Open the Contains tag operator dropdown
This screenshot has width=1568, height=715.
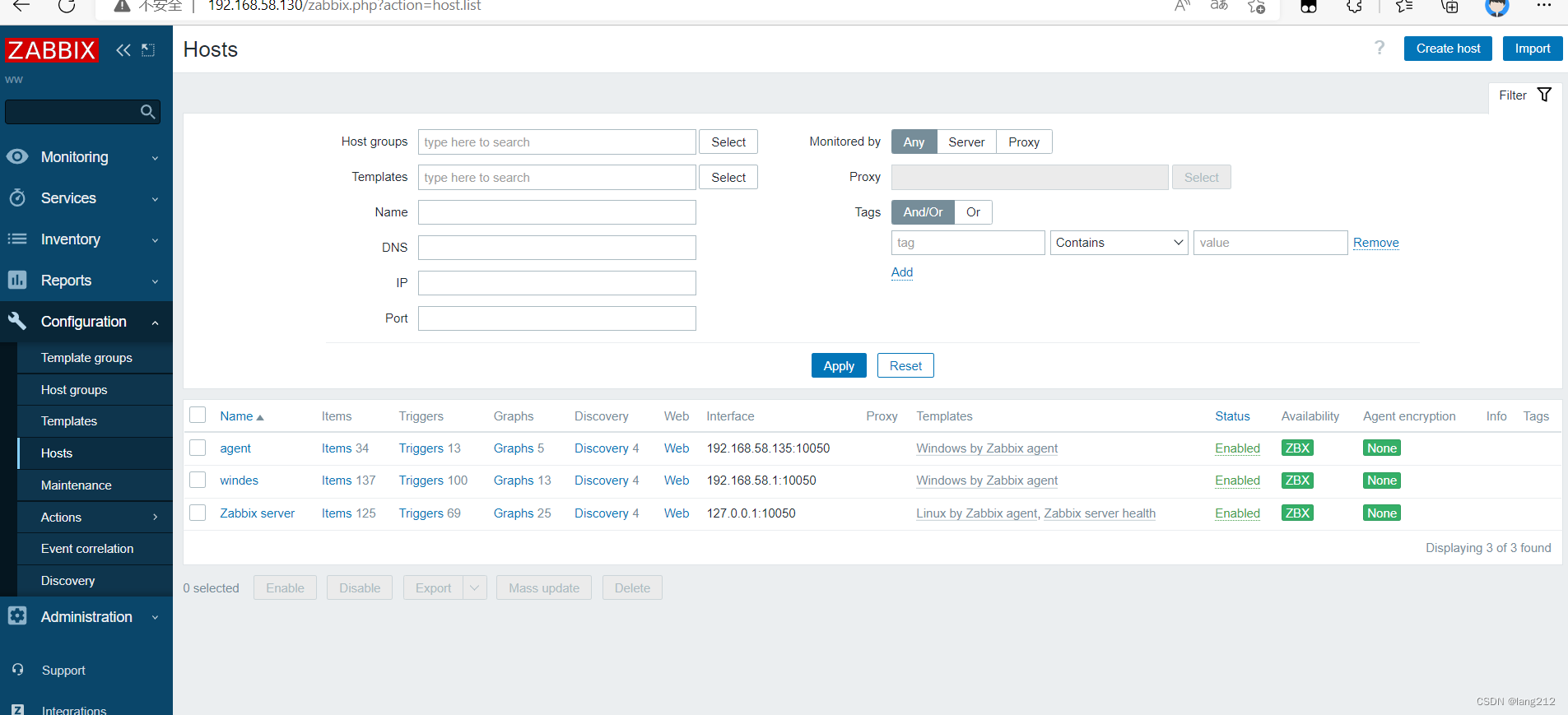coord(1119,243)
